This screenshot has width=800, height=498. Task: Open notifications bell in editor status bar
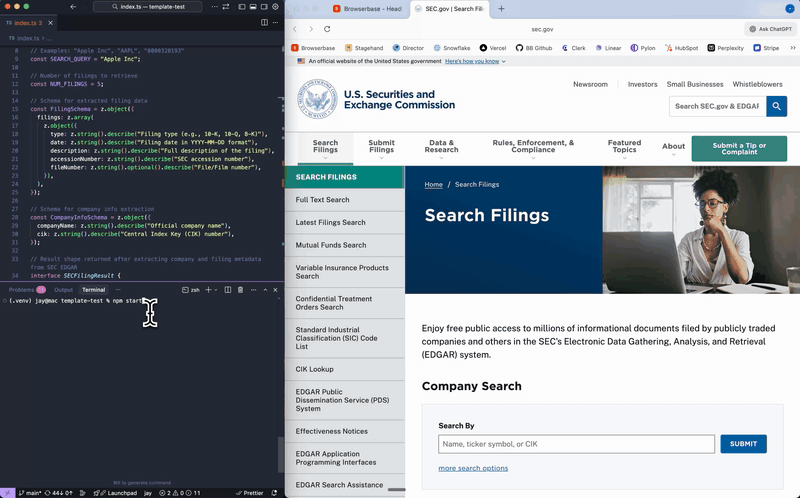click(x=274, y=493)
